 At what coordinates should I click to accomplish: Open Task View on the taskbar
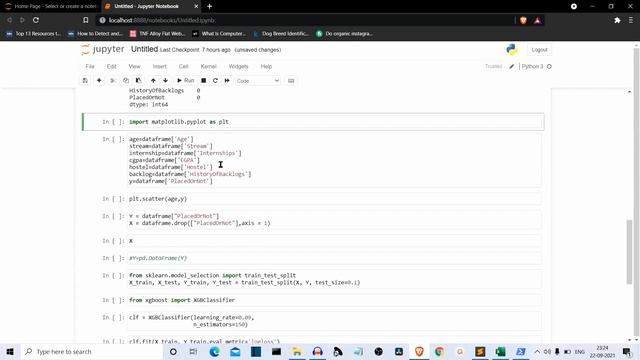click(x=193, y=351)
